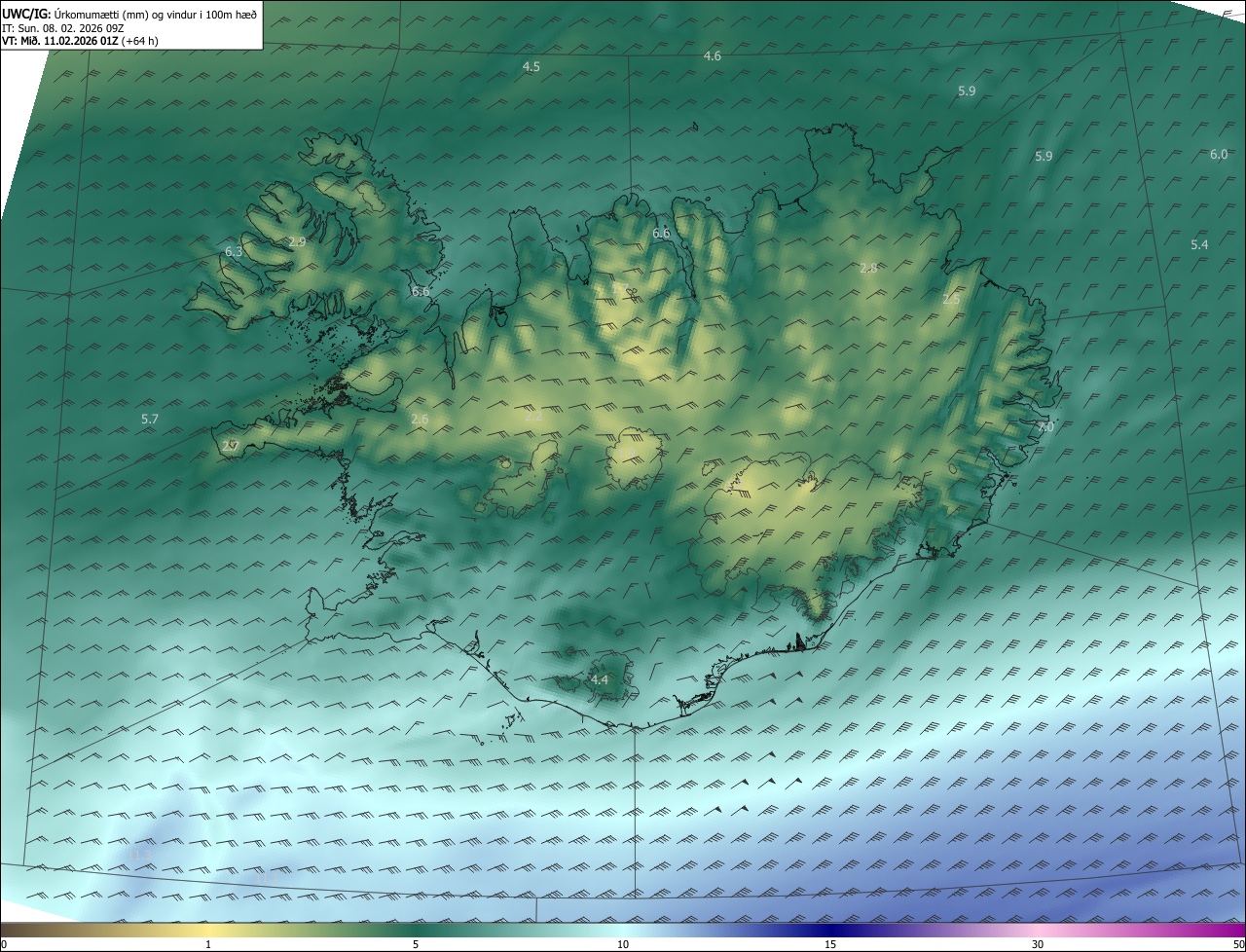Select the 5.4 value label

coord(1199,245)
